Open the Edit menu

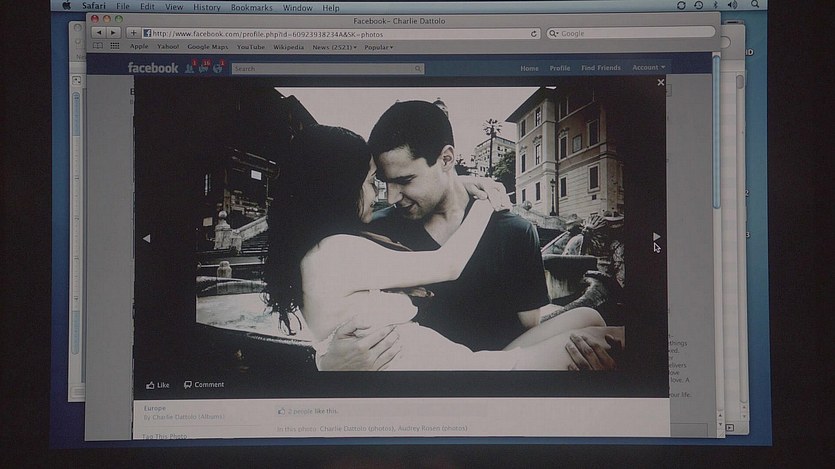(x=147, y=7)
